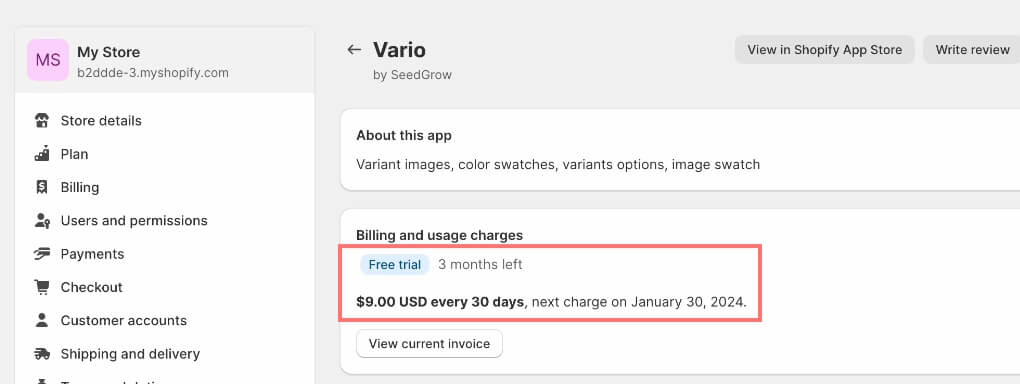Screen dimensions: 1020x384
Task: Click the Write review button
Action: point(973,49)
